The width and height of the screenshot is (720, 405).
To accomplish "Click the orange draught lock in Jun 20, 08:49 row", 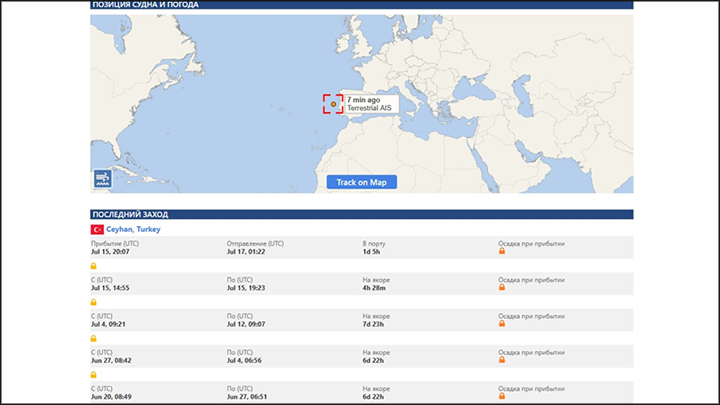I will click(x=502, y=396).
